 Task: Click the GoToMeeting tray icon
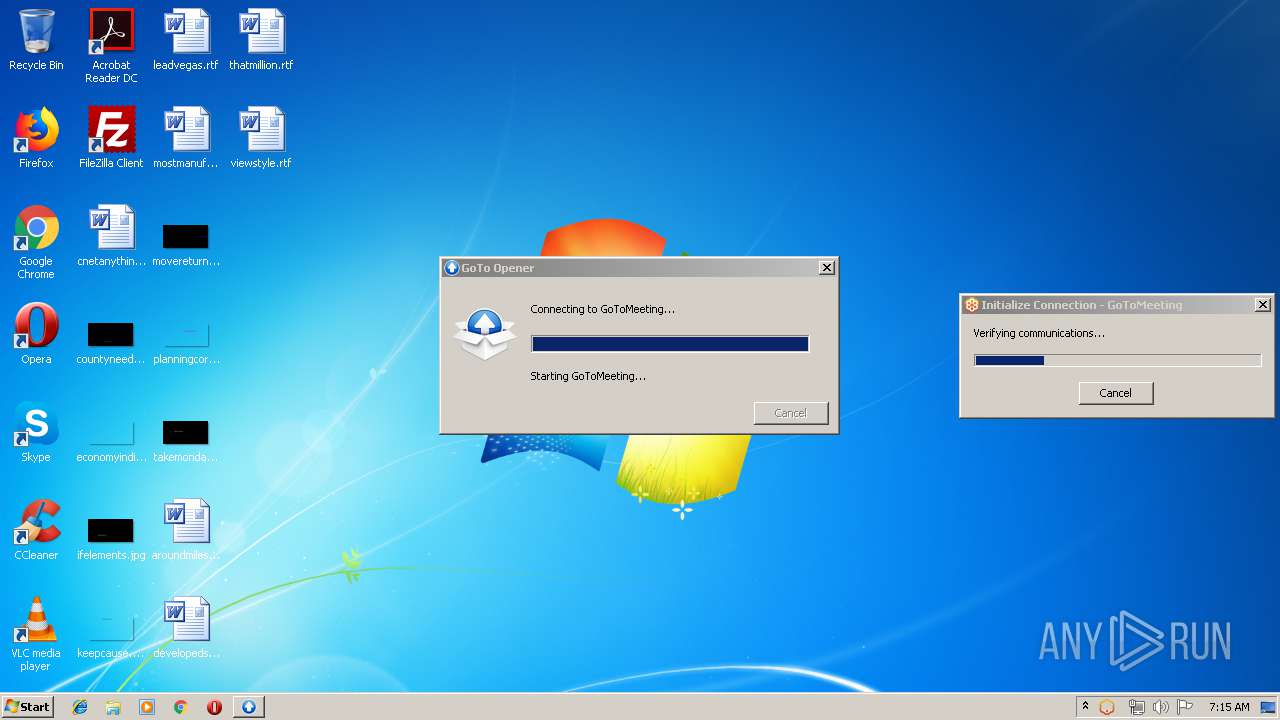(x=1107, y=707)
